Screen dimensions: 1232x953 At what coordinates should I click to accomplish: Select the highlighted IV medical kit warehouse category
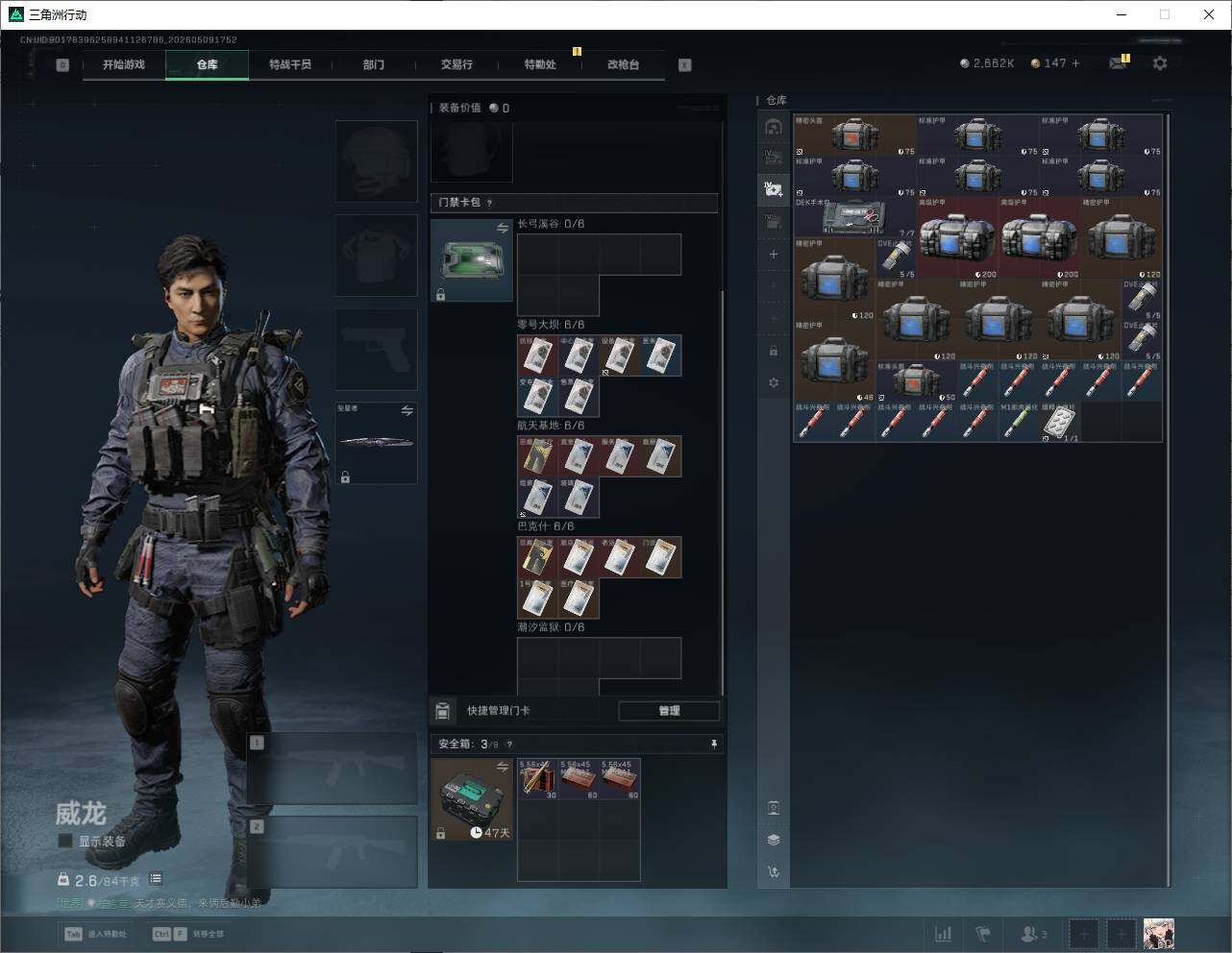(774, 189)
